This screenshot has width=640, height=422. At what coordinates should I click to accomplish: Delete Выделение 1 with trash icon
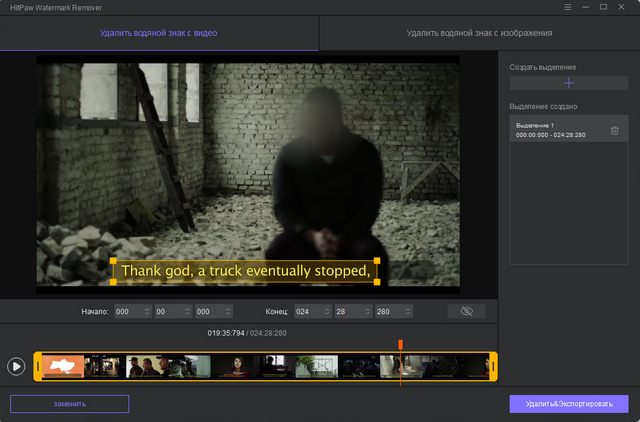click(614, 131)
